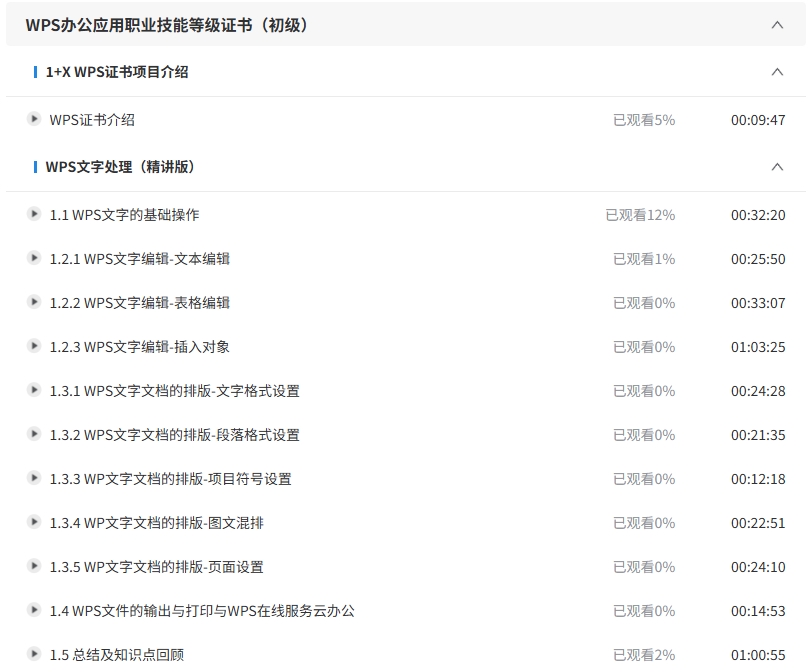This screenshot has width=810, height=672.
Task: Click play icon beside 1.3.2 段落格式设置
Action: pos(34,434)
